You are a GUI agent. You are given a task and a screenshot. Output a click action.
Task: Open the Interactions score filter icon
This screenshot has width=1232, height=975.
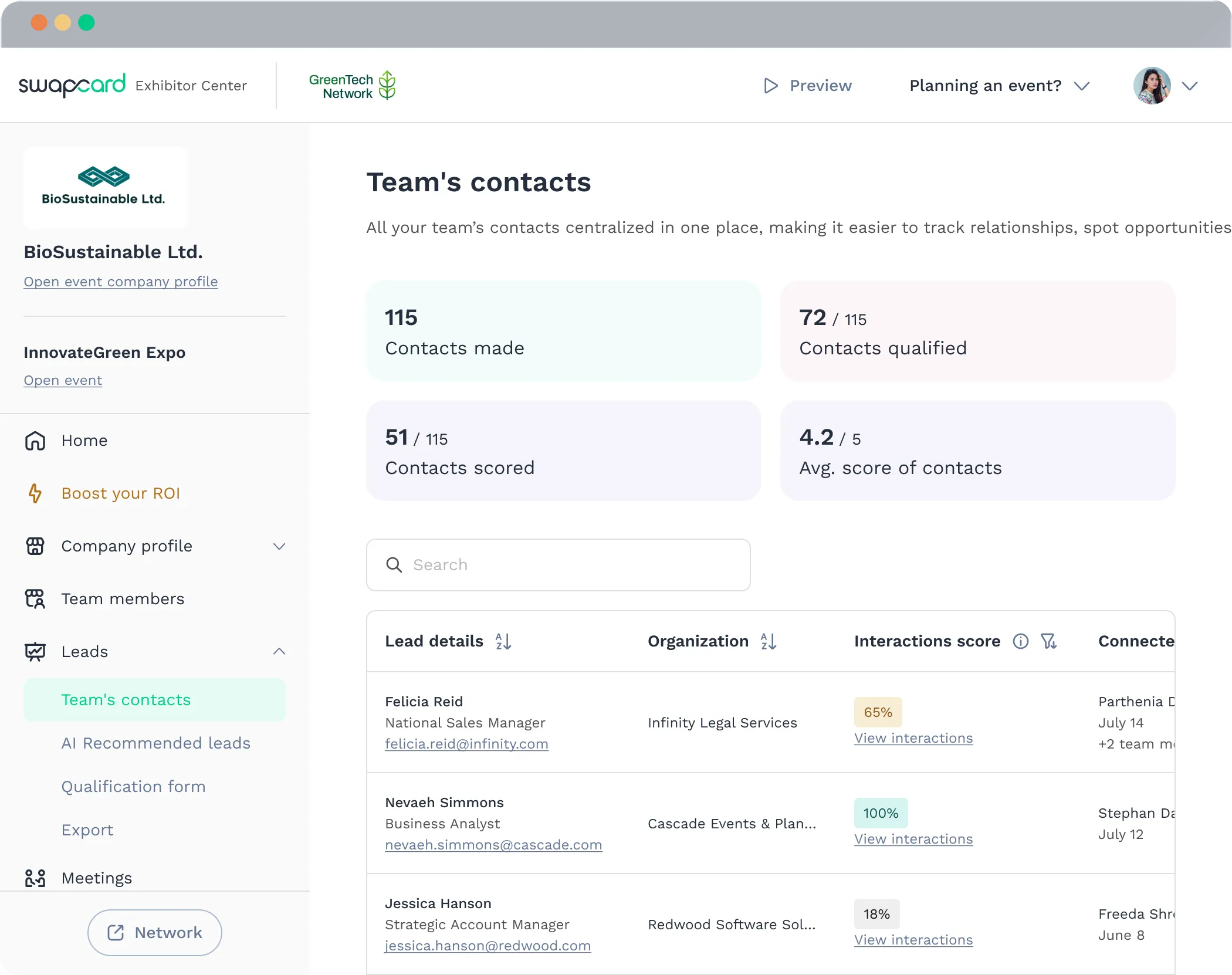coord(1049,641)
